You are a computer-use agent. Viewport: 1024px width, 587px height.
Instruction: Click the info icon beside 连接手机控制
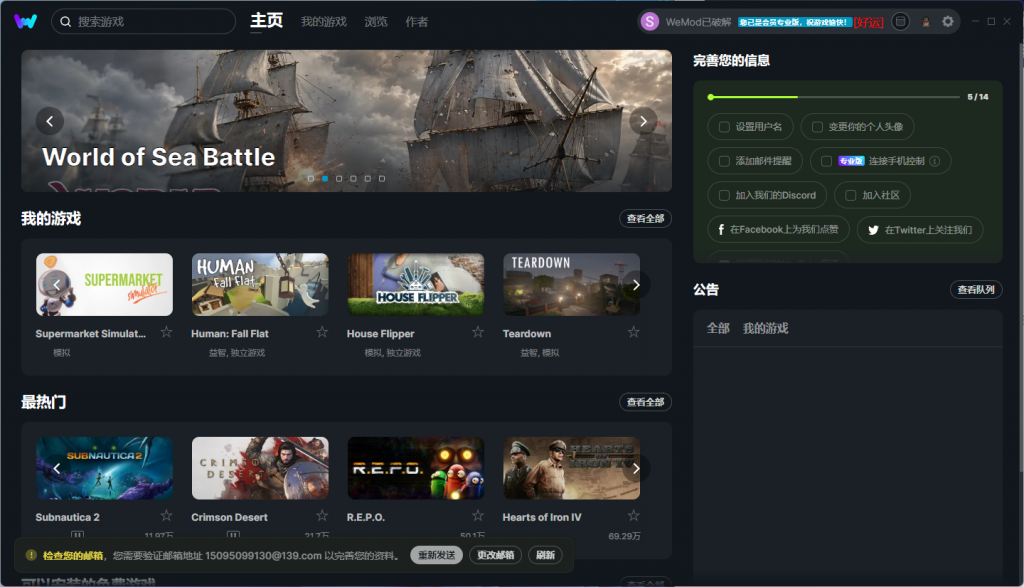(935, 161)
